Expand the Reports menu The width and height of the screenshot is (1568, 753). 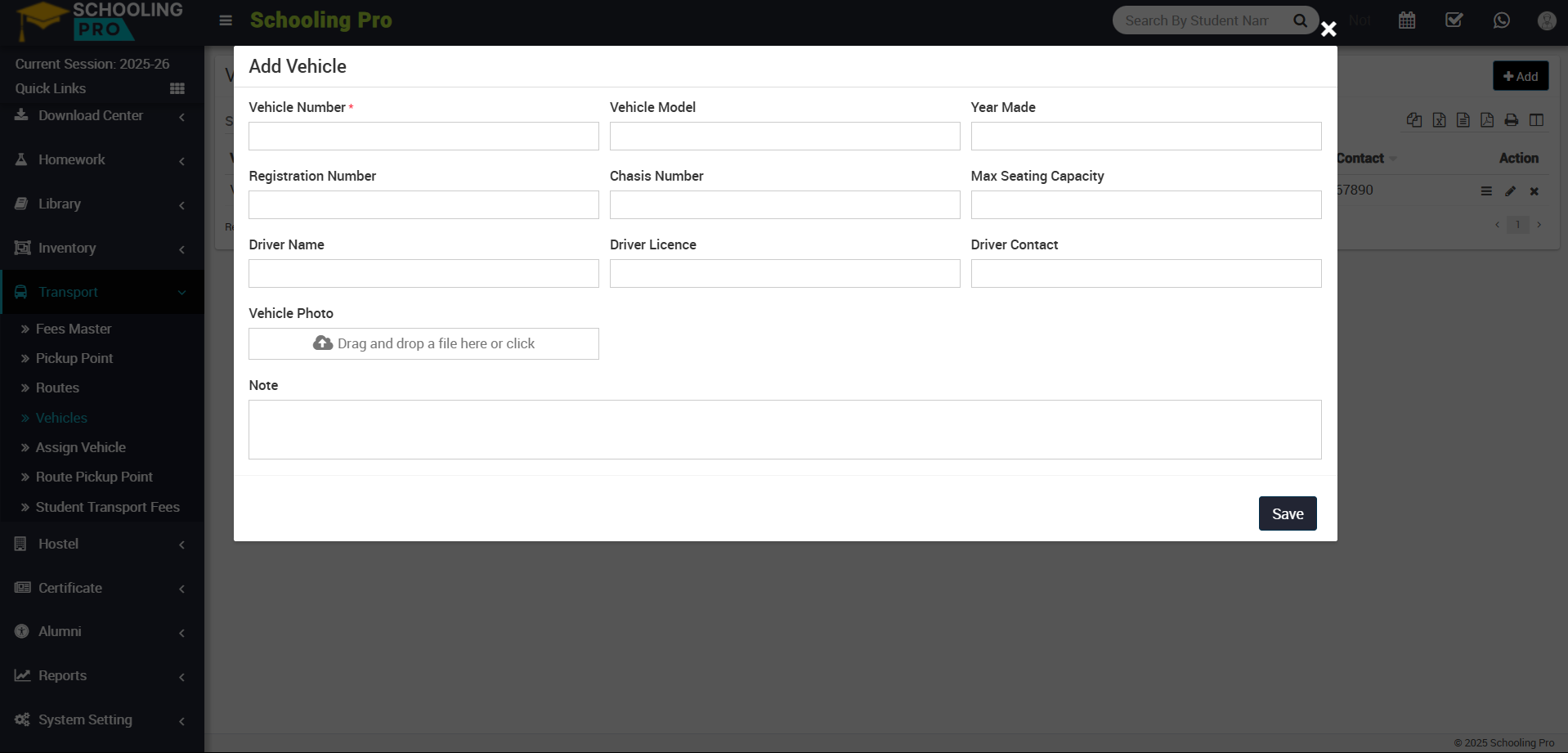(101, 676)
